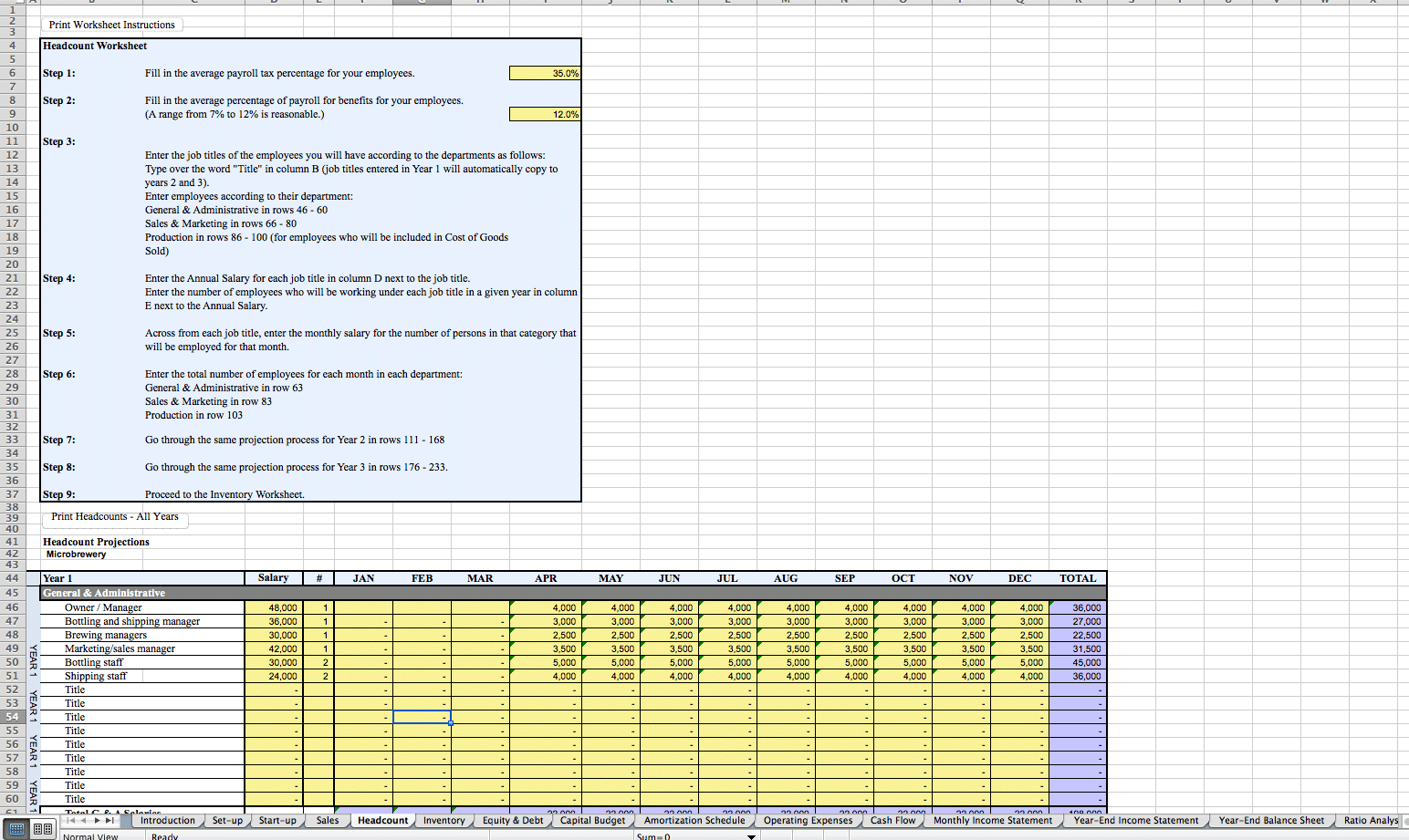The width and height of the screenshot is (1409, 840).
Task: Open the Monthly Income Statement tab
Action: click(x=993, y=821)
